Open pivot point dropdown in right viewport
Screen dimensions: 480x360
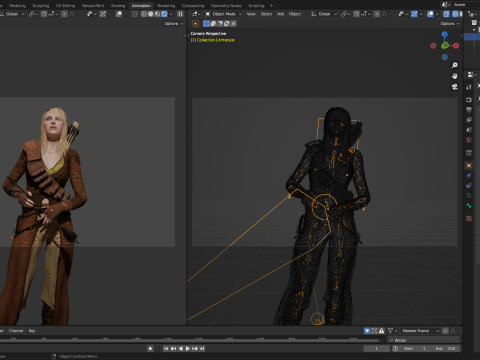coord(345,14)
